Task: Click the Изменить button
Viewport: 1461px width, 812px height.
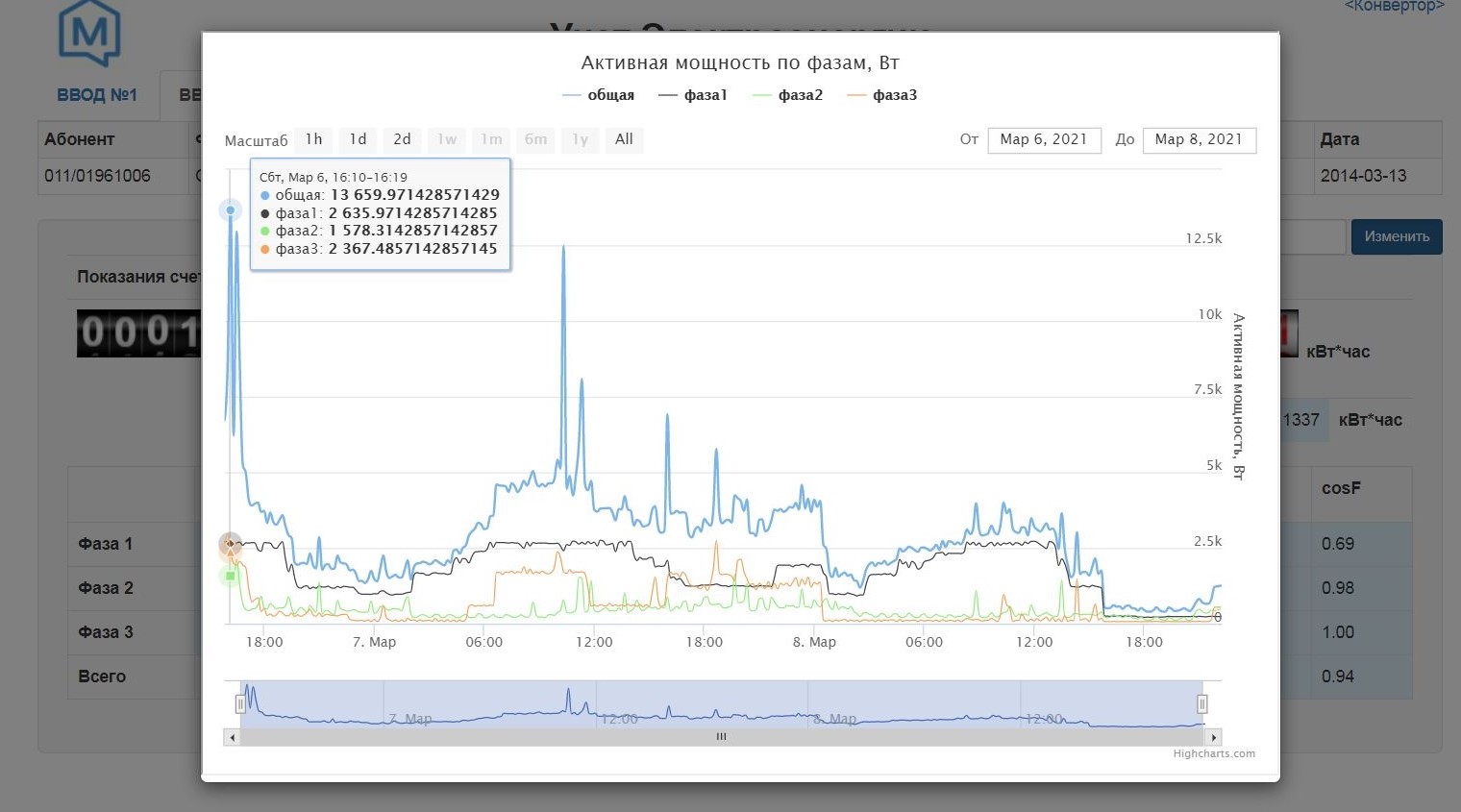Action: click(x=1397, y=237)
